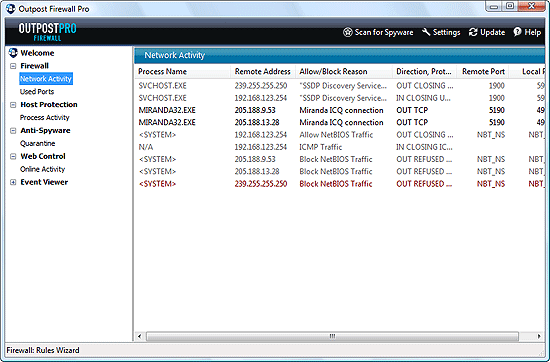Click the Firewall: Rules Wizard status text
Image resolution: width=550 pixels, height=362 pixels.
(43, 350)
